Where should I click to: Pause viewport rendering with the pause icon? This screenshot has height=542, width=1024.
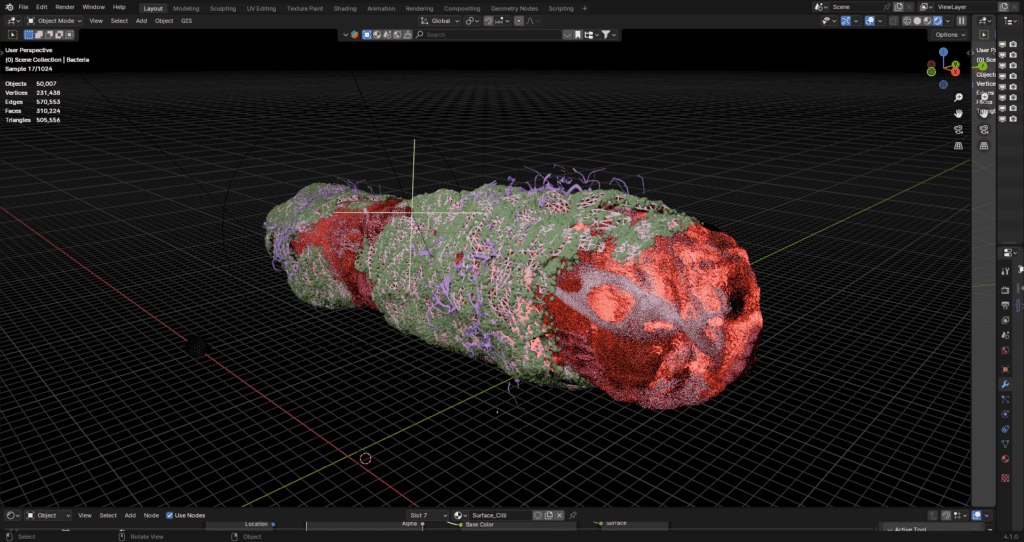962,20
